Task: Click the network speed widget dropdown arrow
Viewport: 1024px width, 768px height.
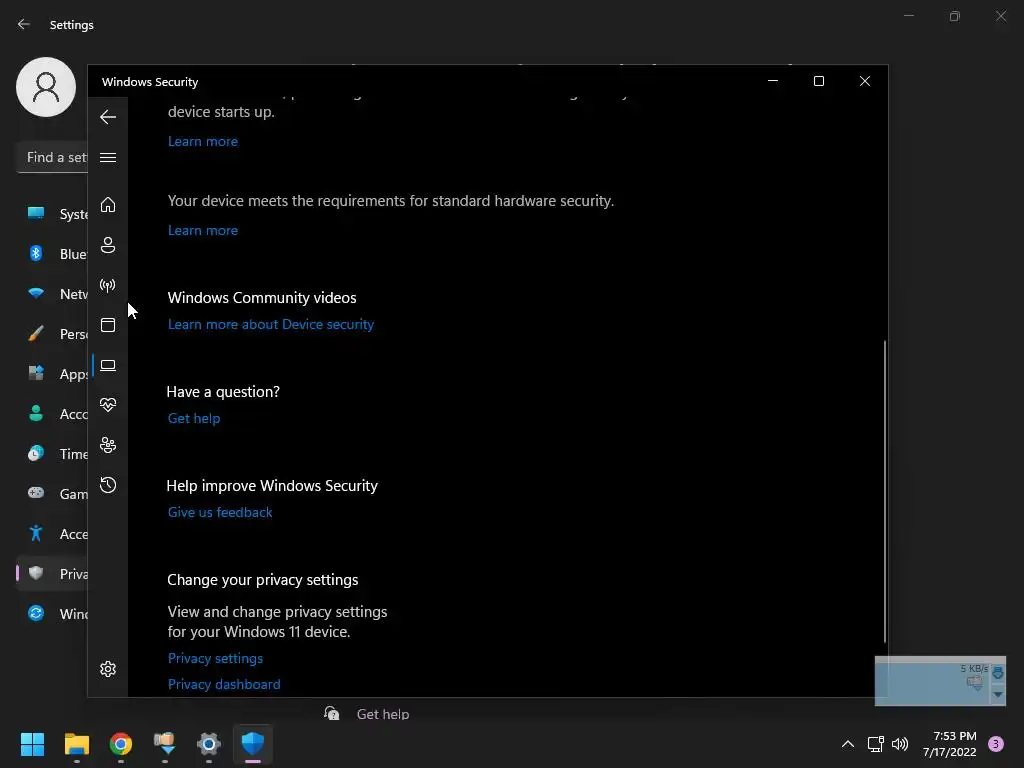Action: tap(998, 694)
